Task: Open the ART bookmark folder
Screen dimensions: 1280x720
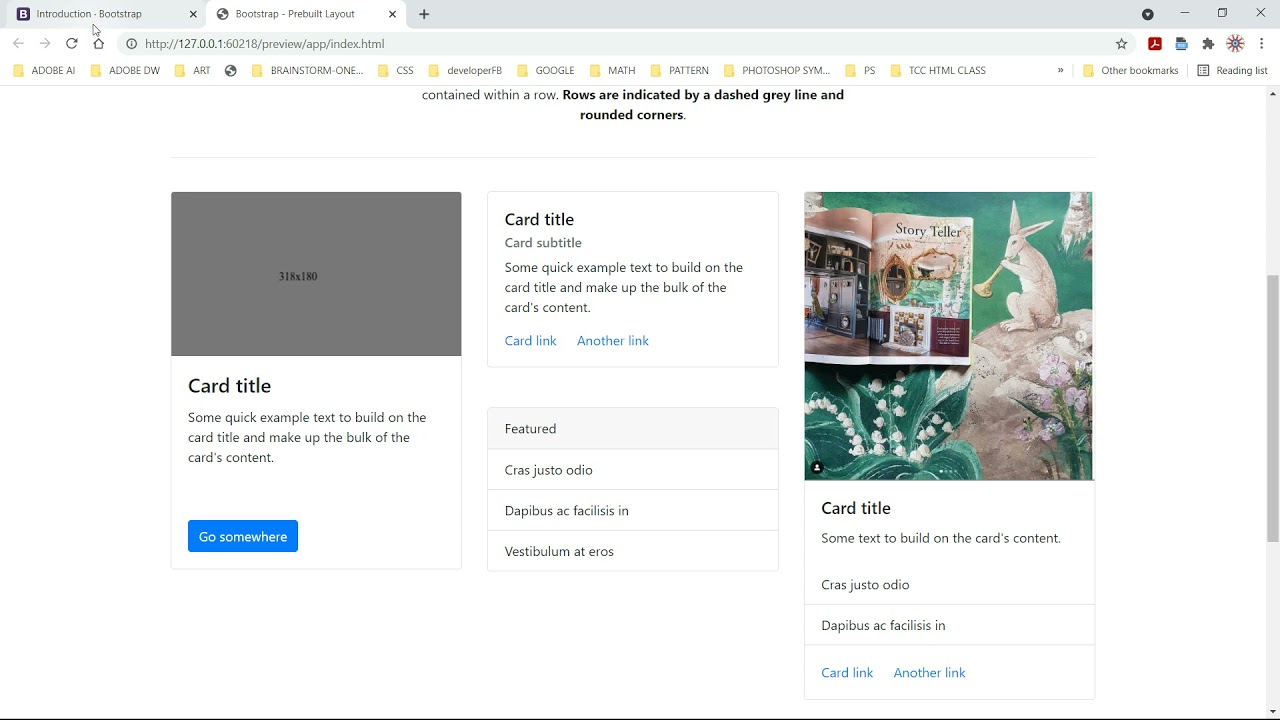Action: (x=193, y=71)
